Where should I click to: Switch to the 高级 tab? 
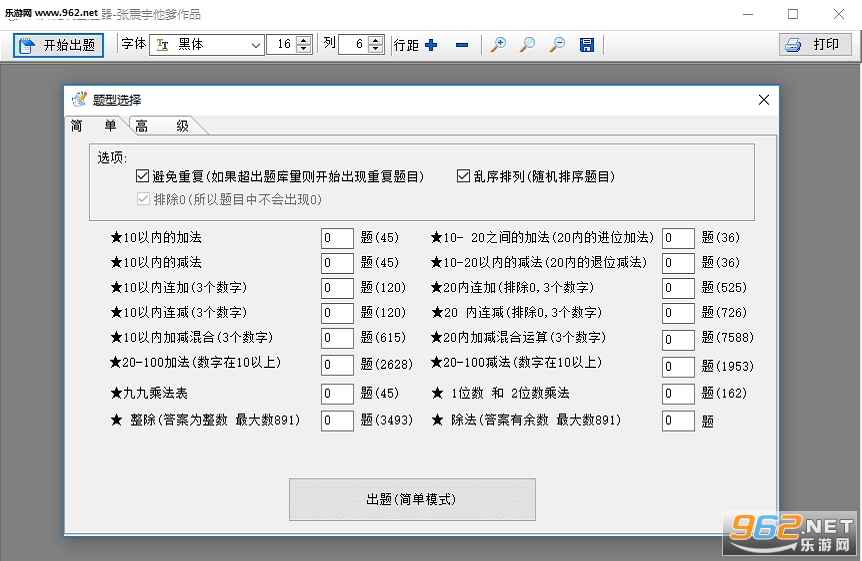[162, 126]
